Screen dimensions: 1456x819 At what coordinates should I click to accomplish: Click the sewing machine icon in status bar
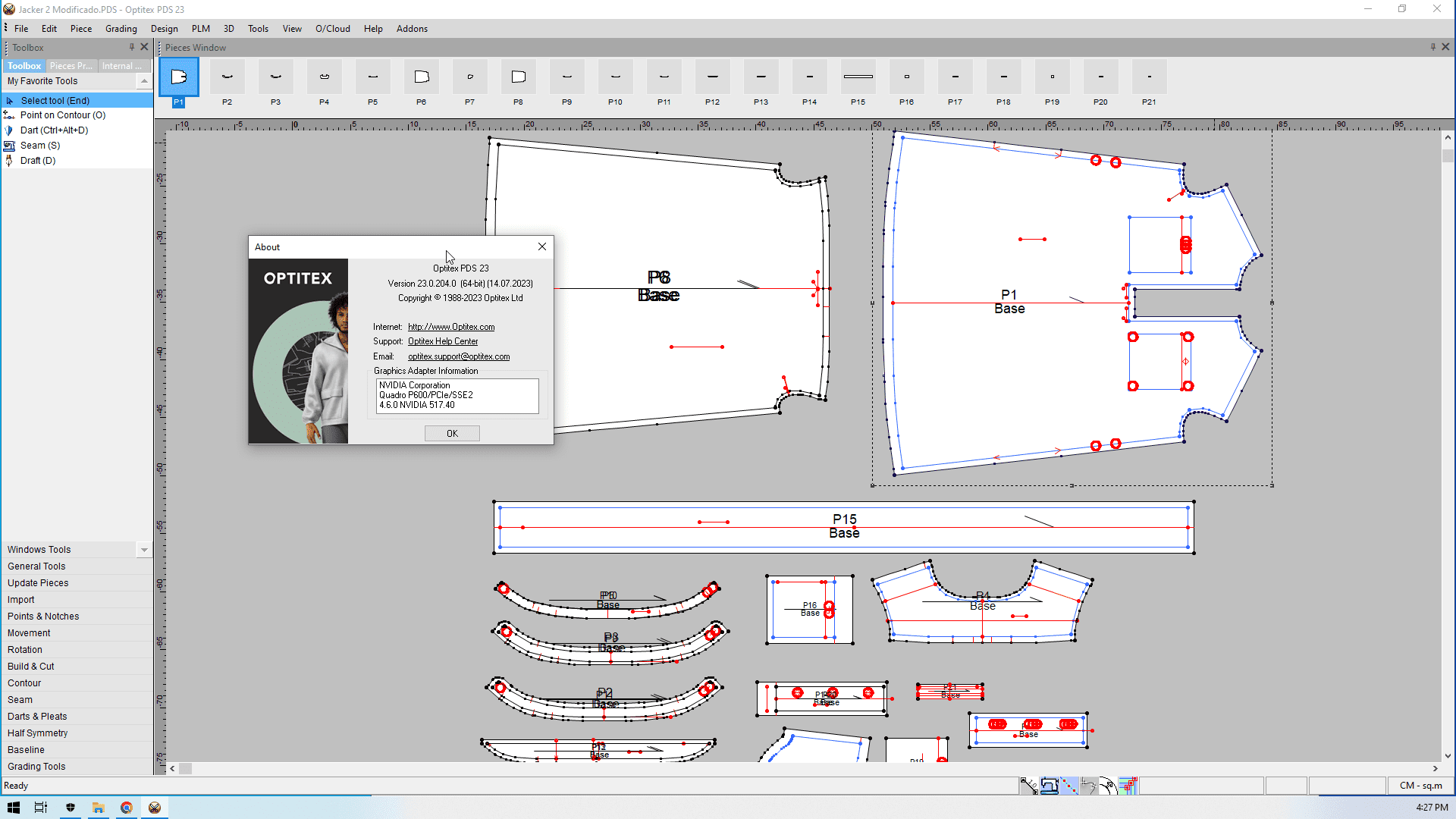[1050, 786]
